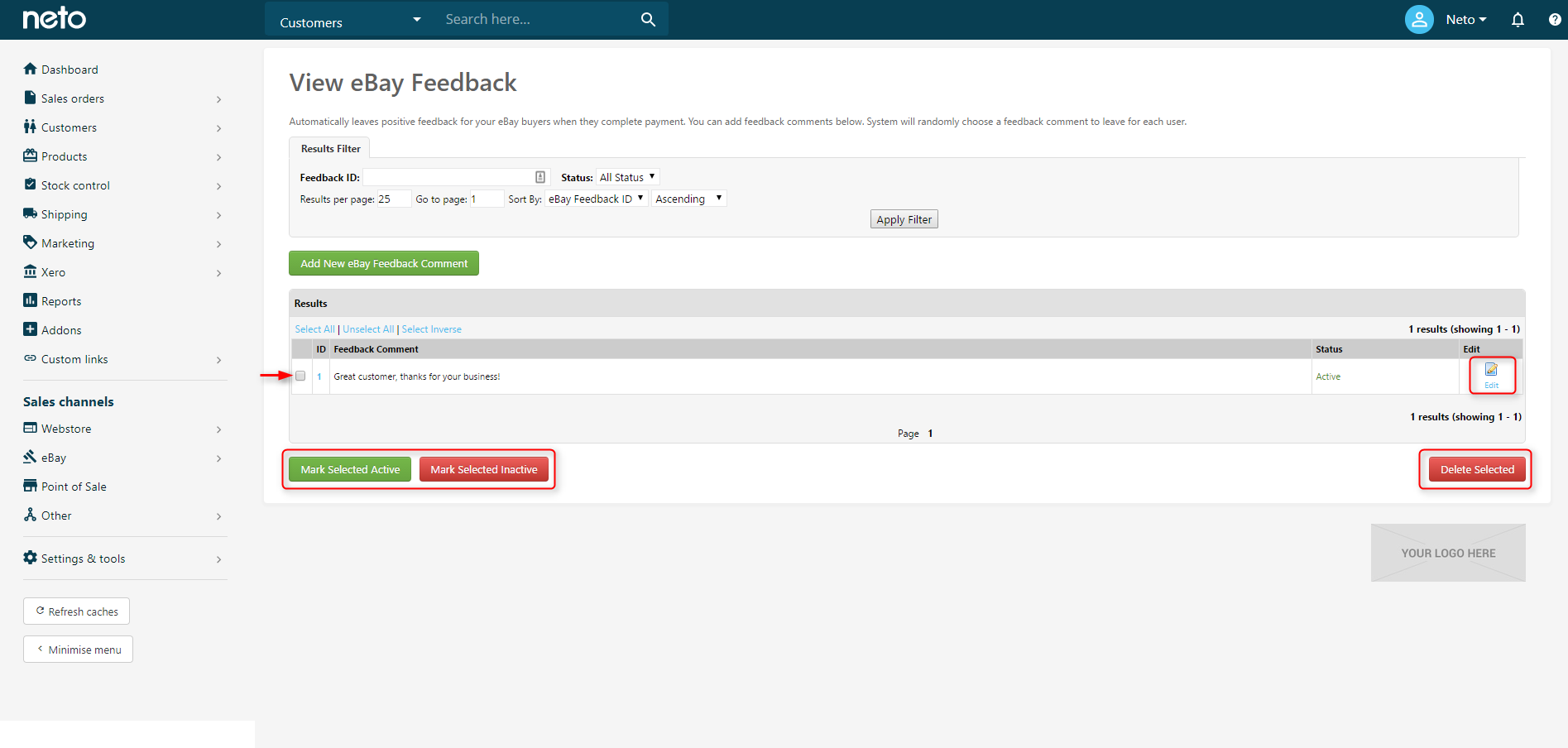The height and width of the screenshot is (748, 1568).
Task: Click Mark Selected Active button
Action: [x=350, y=469]
